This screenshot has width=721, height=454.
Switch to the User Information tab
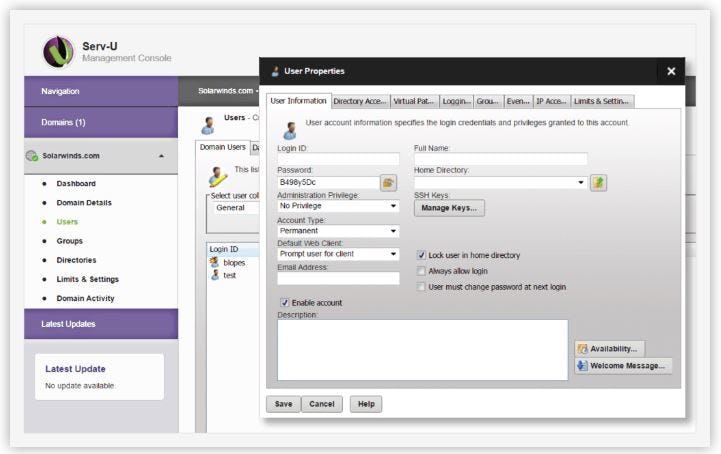298,101
